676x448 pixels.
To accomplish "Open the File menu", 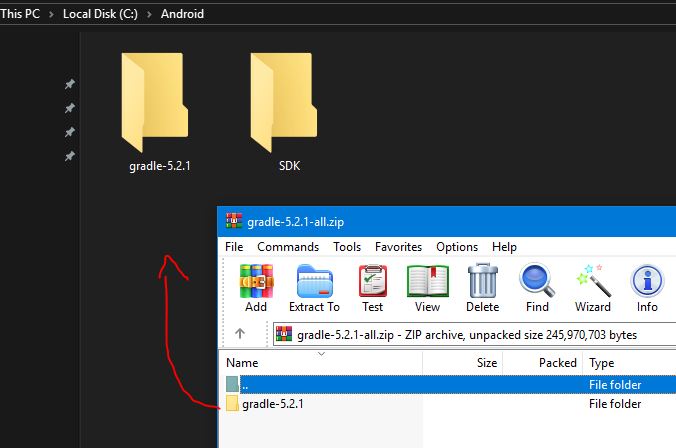I will point(234,247).
